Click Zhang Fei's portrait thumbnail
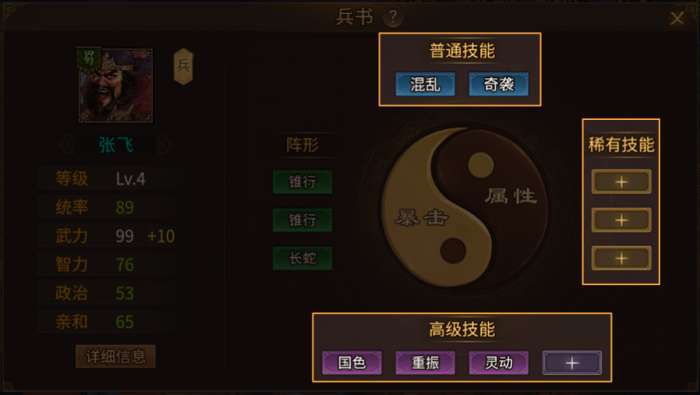700x395 pixels. pos(116,85)
